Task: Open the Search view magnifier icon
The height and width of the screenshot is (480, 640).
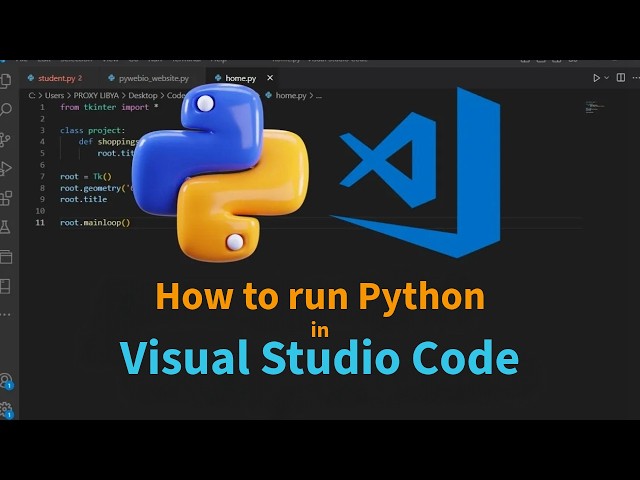Action: (6, 109)
